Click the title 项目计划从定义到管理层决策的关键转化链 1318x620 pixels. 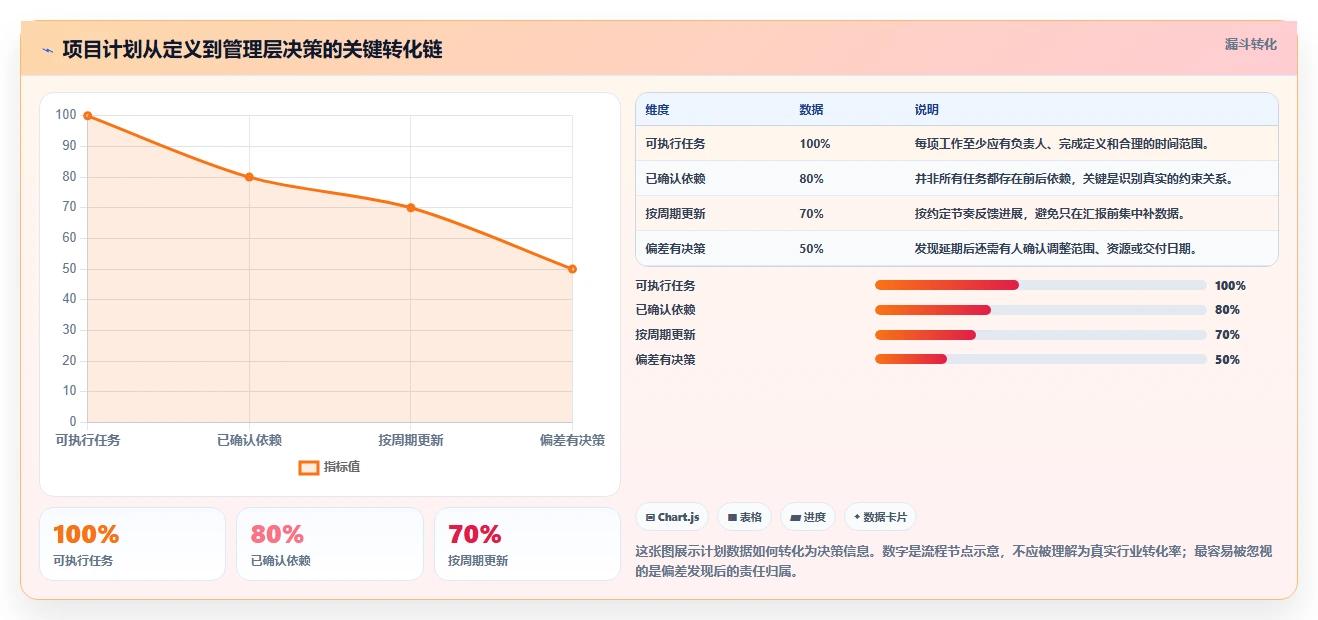pyautogui.click(x=252, y=50)
